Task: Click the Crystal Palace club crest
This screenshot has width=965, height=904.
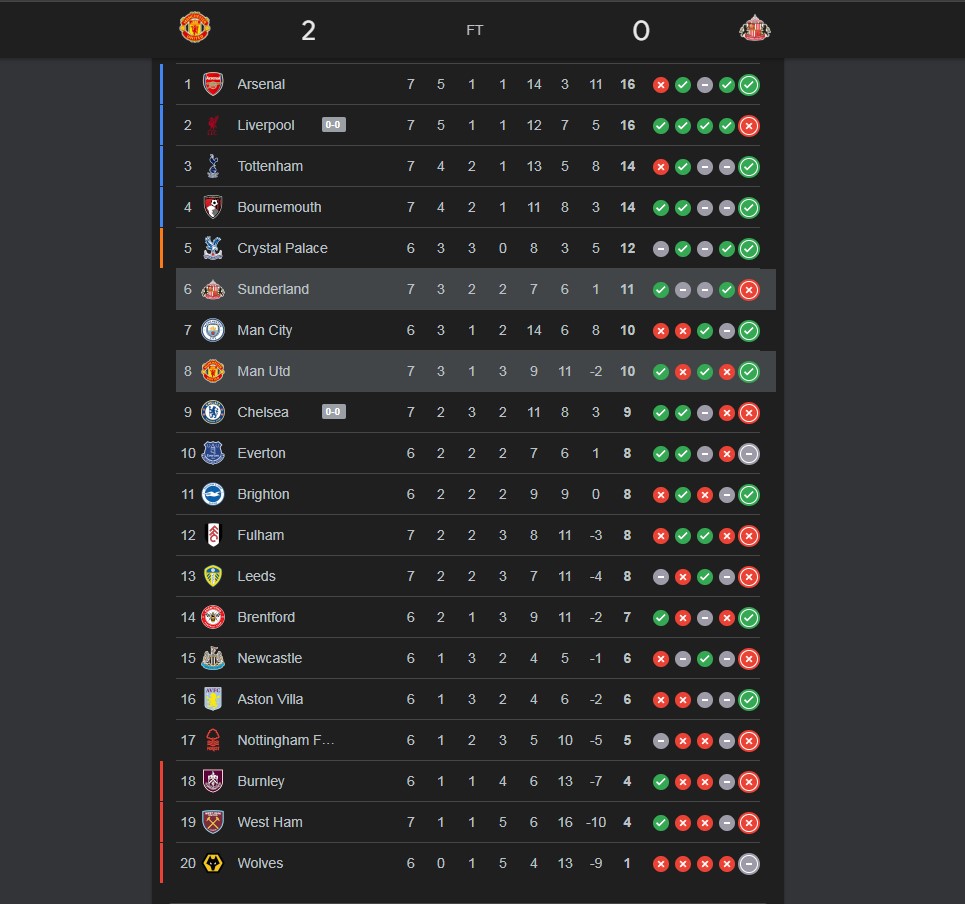Action: 213,248
